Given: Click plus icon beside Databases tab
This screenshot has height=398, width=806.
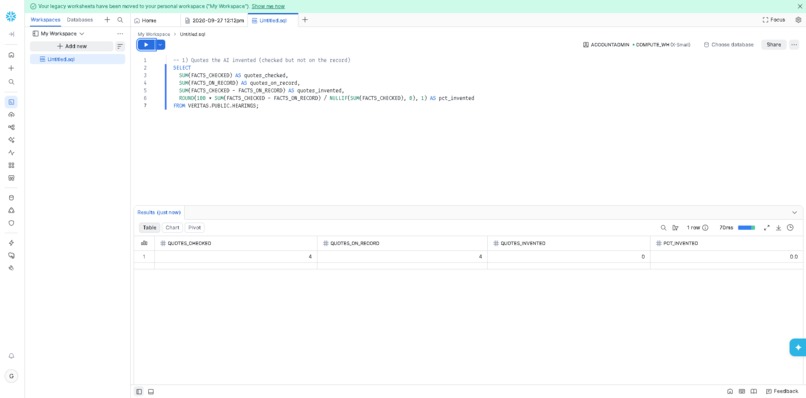Looking at the screenshot, I should 107,20.
